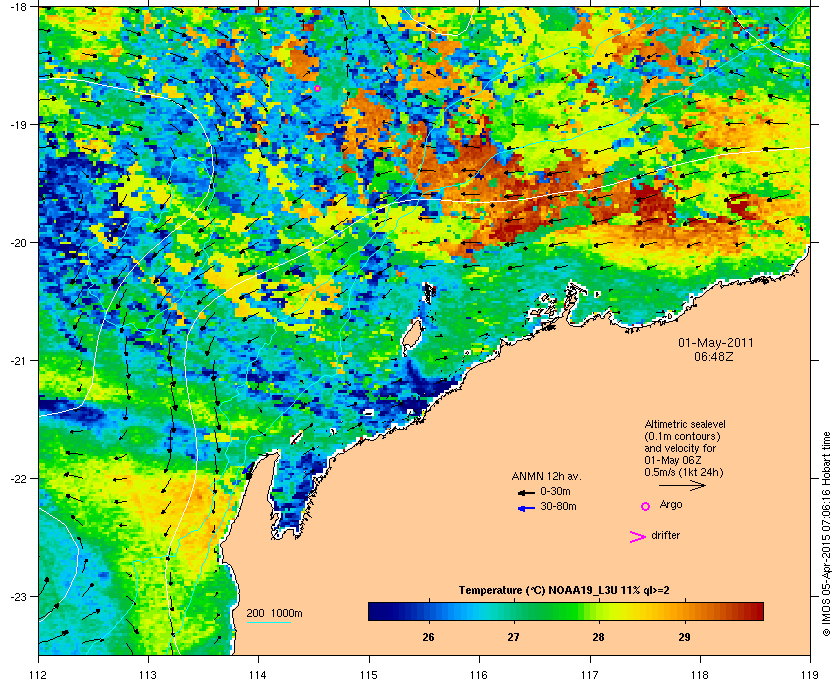The width and height of the screenshot is (840, 680).
Task: Click the 0.5m/s velocity scale arrow
Action: coord(682,485)
